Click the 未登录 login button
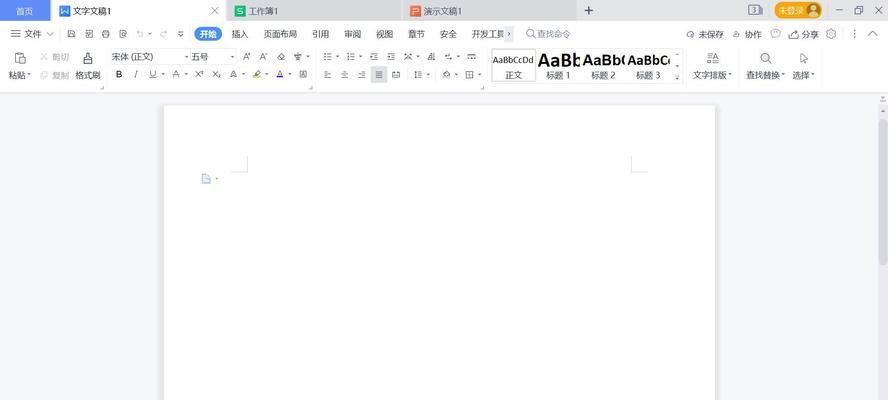The height and width of the screenshot is (400, 888). point(797,10)
